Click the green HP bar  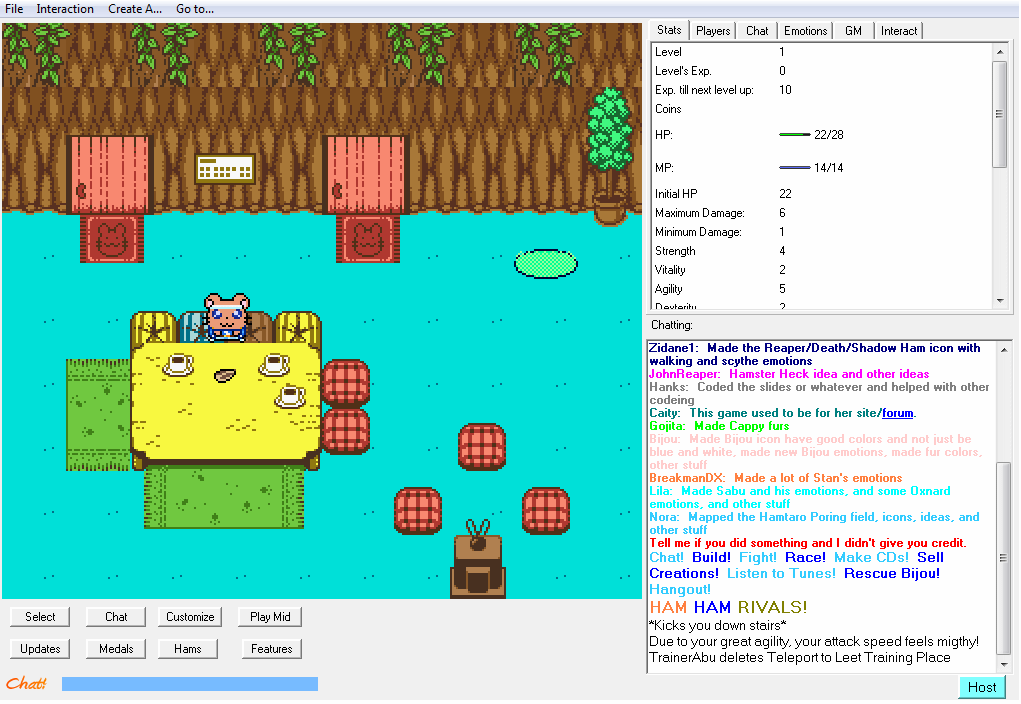[x=795, y=135]
